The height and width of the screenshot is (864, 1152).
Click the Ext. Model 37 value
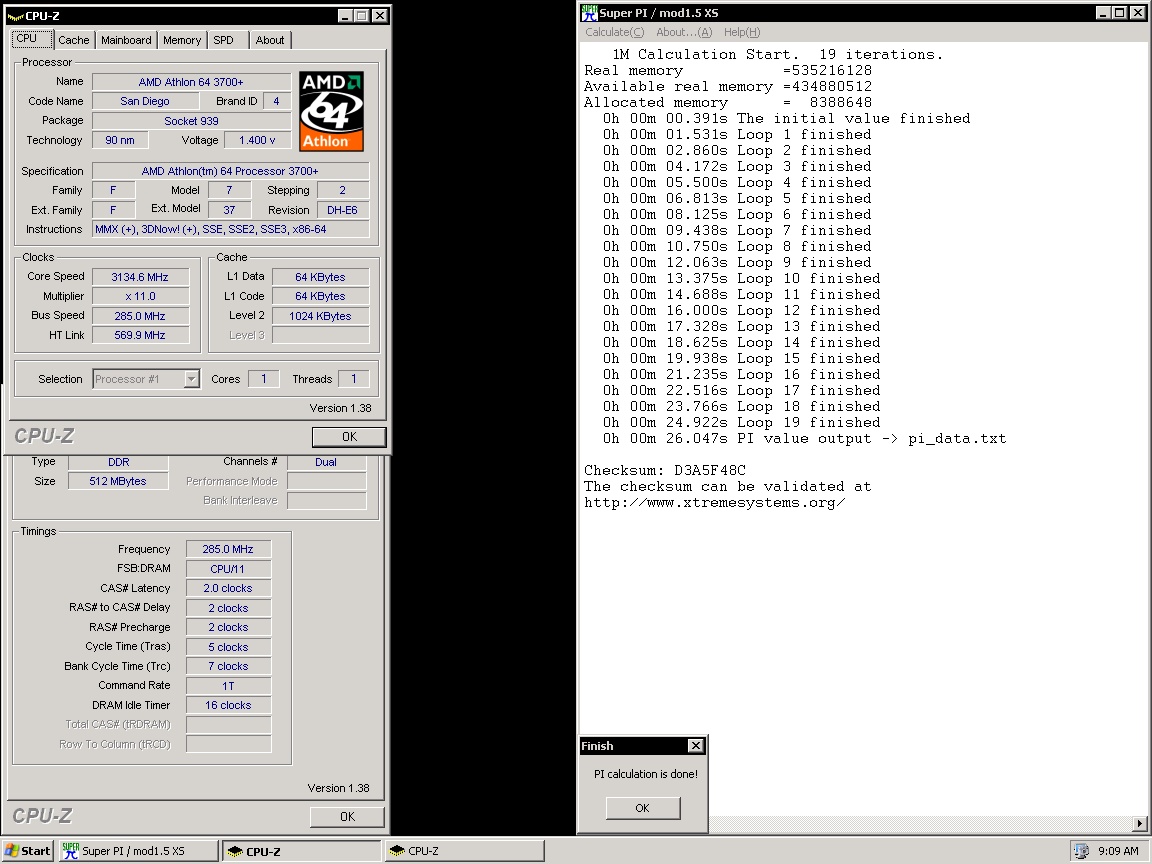[x=229, y=210]
